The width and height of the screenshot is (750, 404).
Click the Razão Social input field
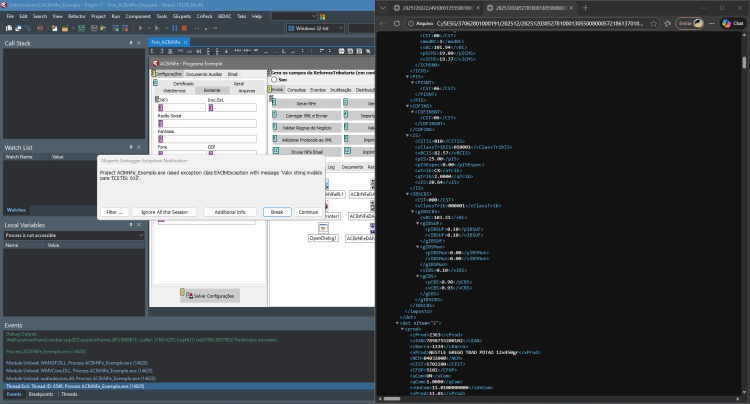tap(207, 123)
